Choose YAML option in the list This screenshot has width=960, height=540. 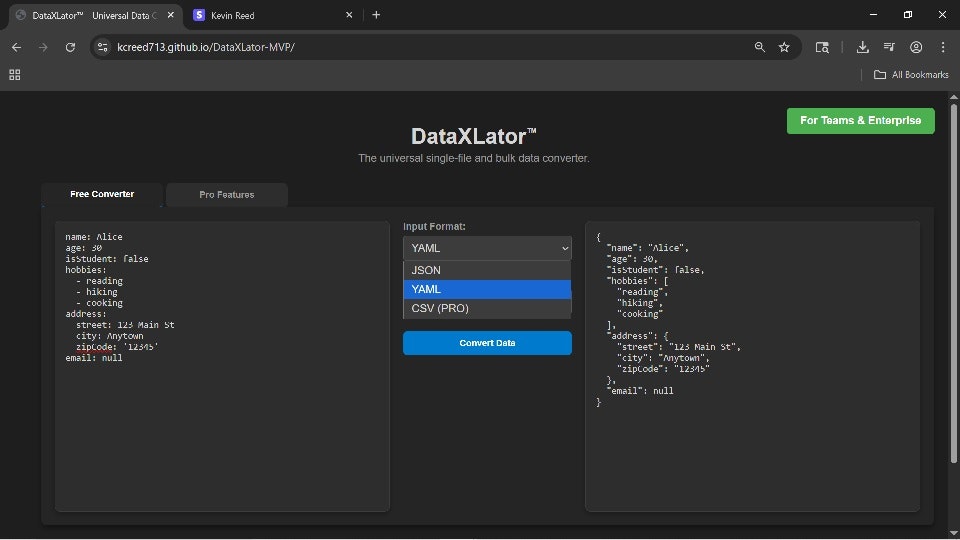click(x=487, y=289)
